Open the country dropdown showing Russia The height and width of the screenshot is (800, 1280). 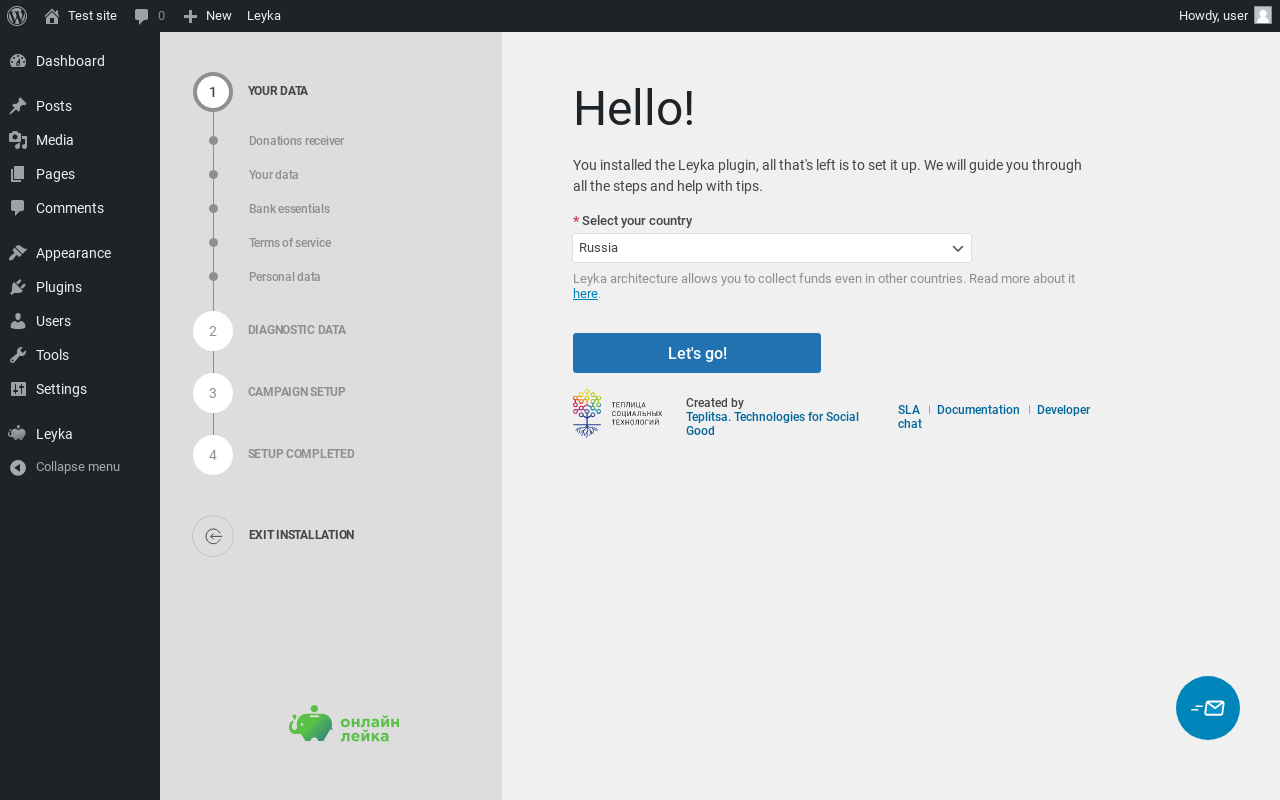point(772,248)
